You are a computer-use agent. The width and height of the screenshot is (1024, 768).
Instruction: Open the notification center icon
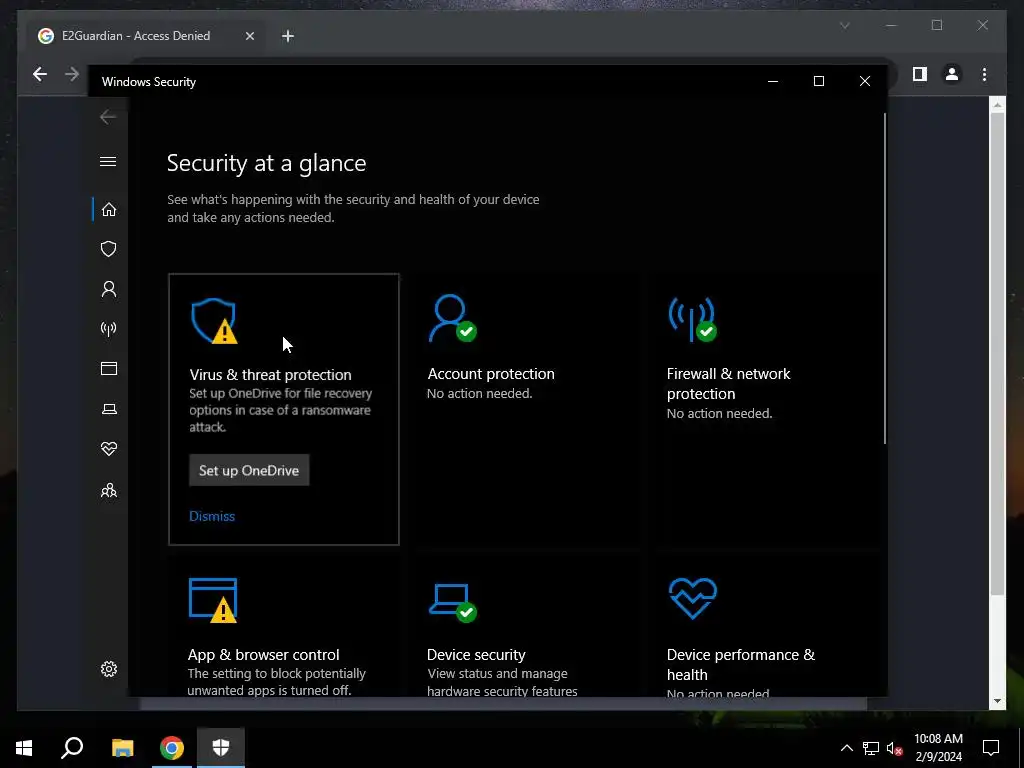(x=991, y=748)
